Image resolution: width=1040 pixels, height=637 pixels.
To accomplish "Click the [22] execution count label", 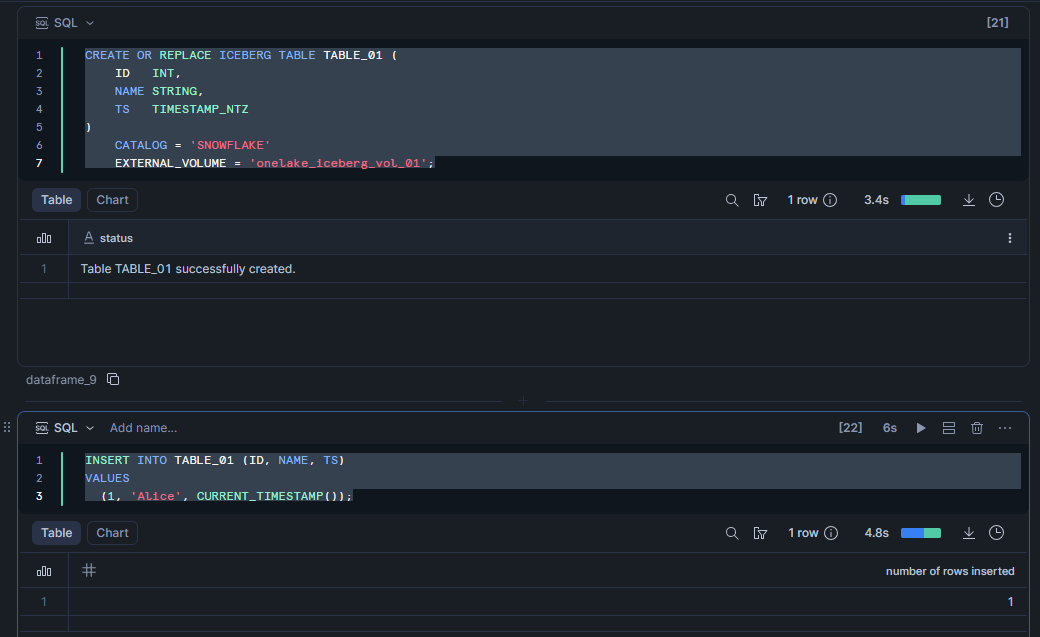I will [x=850, y=428].
